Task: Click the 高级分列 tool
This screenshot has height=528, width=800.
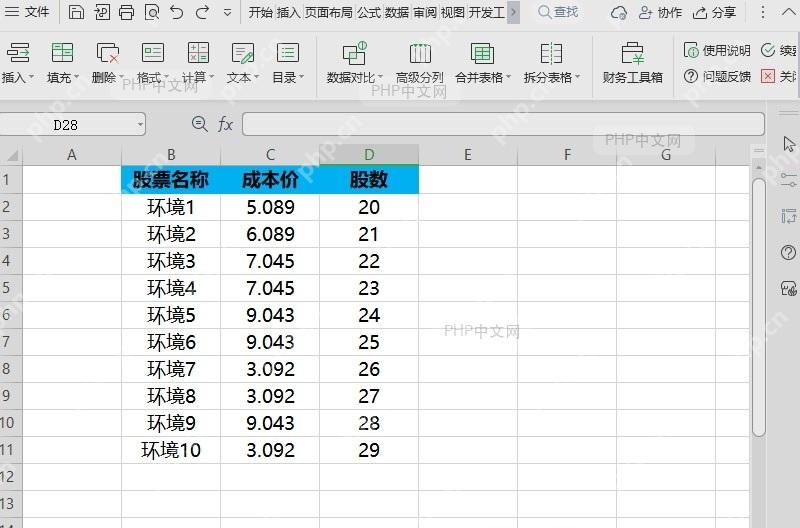Action: point(419,63)
